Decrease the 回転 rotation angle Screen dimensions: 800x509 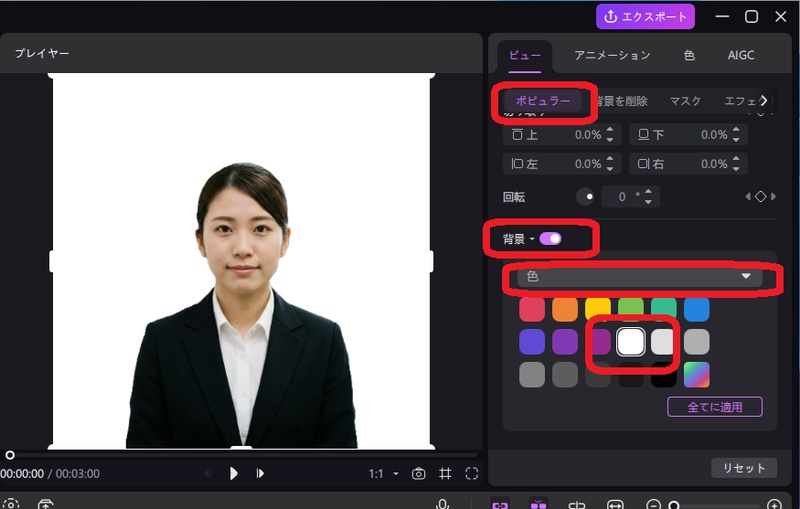tap(648, 201)
